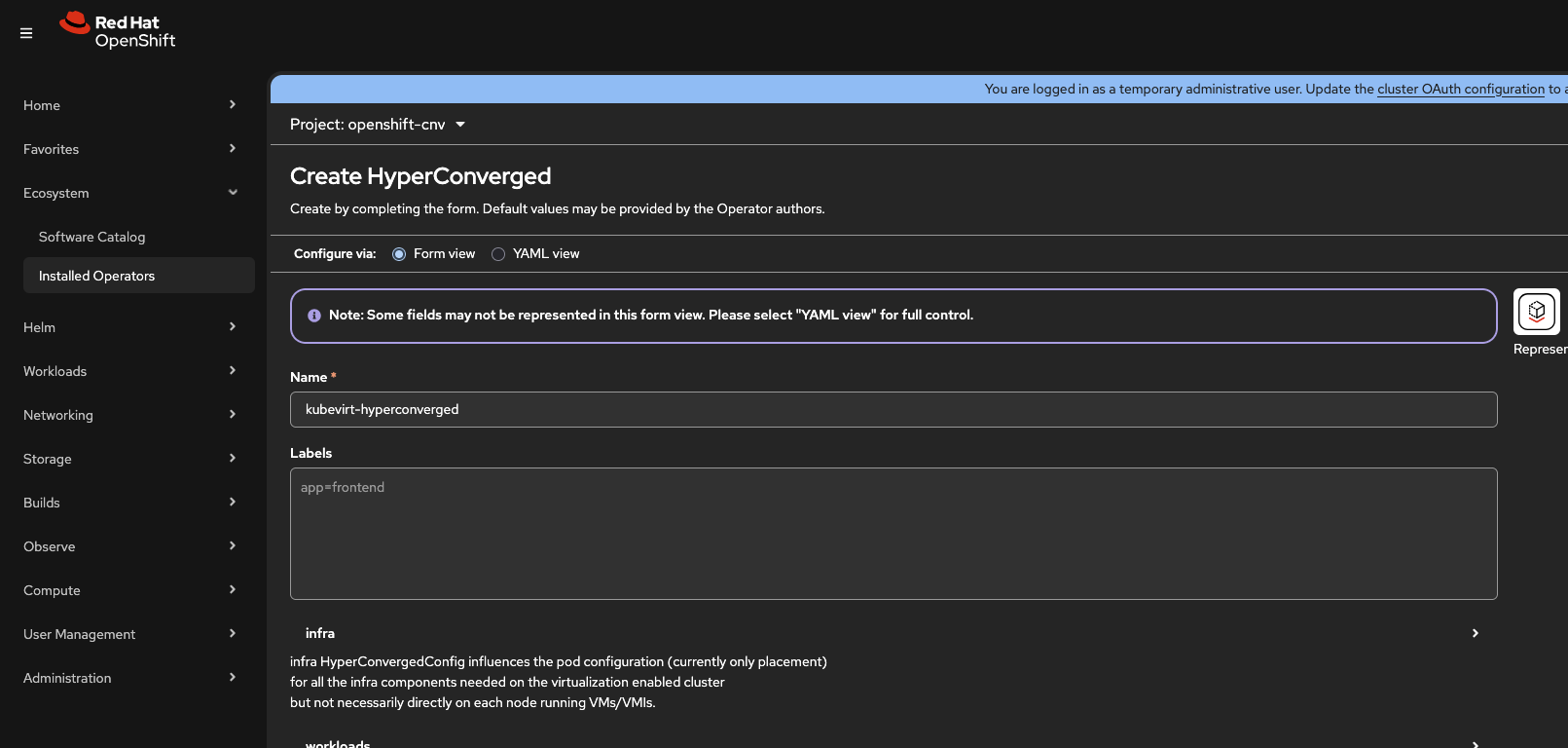
Task: Click the Name input field
Action: point(893,409)
